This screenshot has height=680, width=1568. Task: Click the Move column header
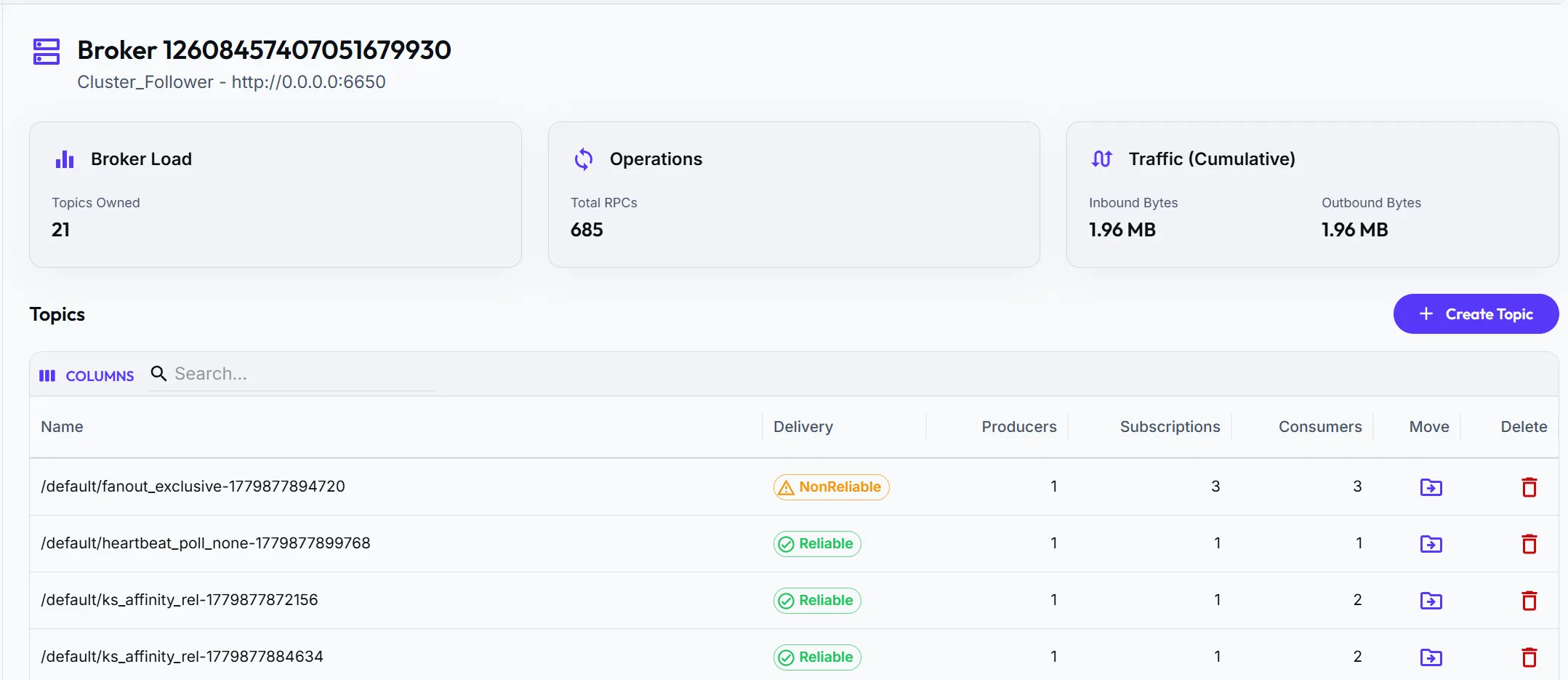(x=1429, y=427)
